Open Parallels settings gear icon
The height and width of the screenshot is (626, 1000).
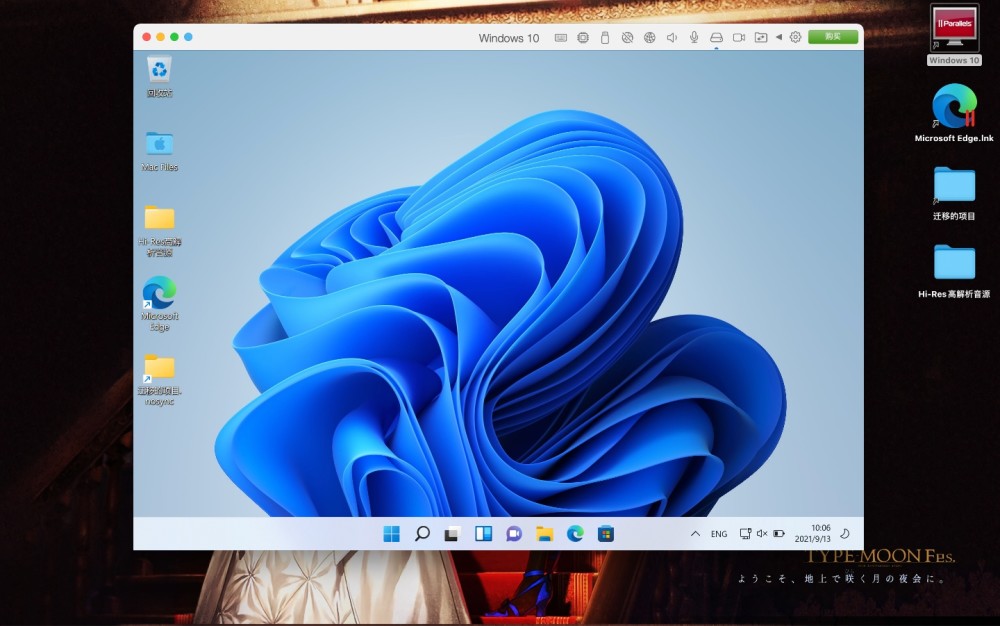796,38
